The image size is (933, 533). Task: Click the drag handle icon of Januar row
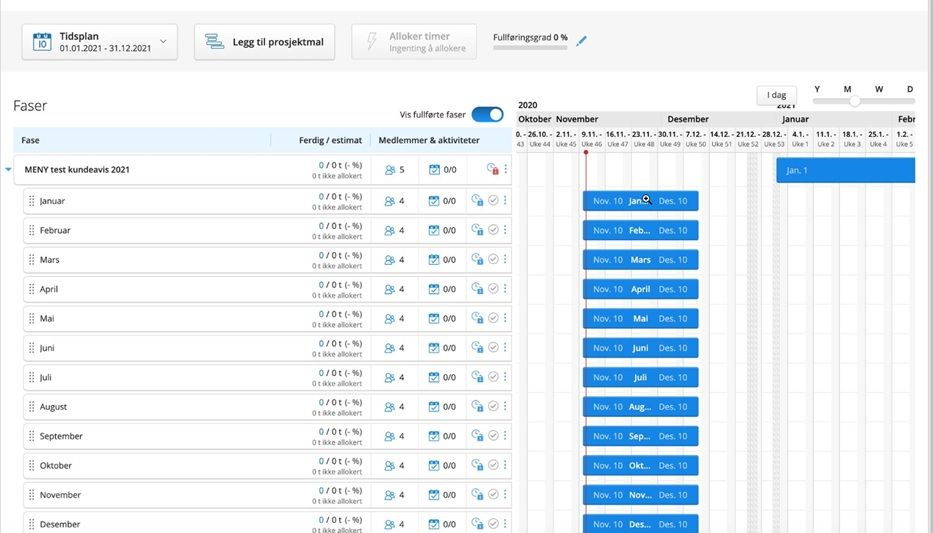(32, 200)
